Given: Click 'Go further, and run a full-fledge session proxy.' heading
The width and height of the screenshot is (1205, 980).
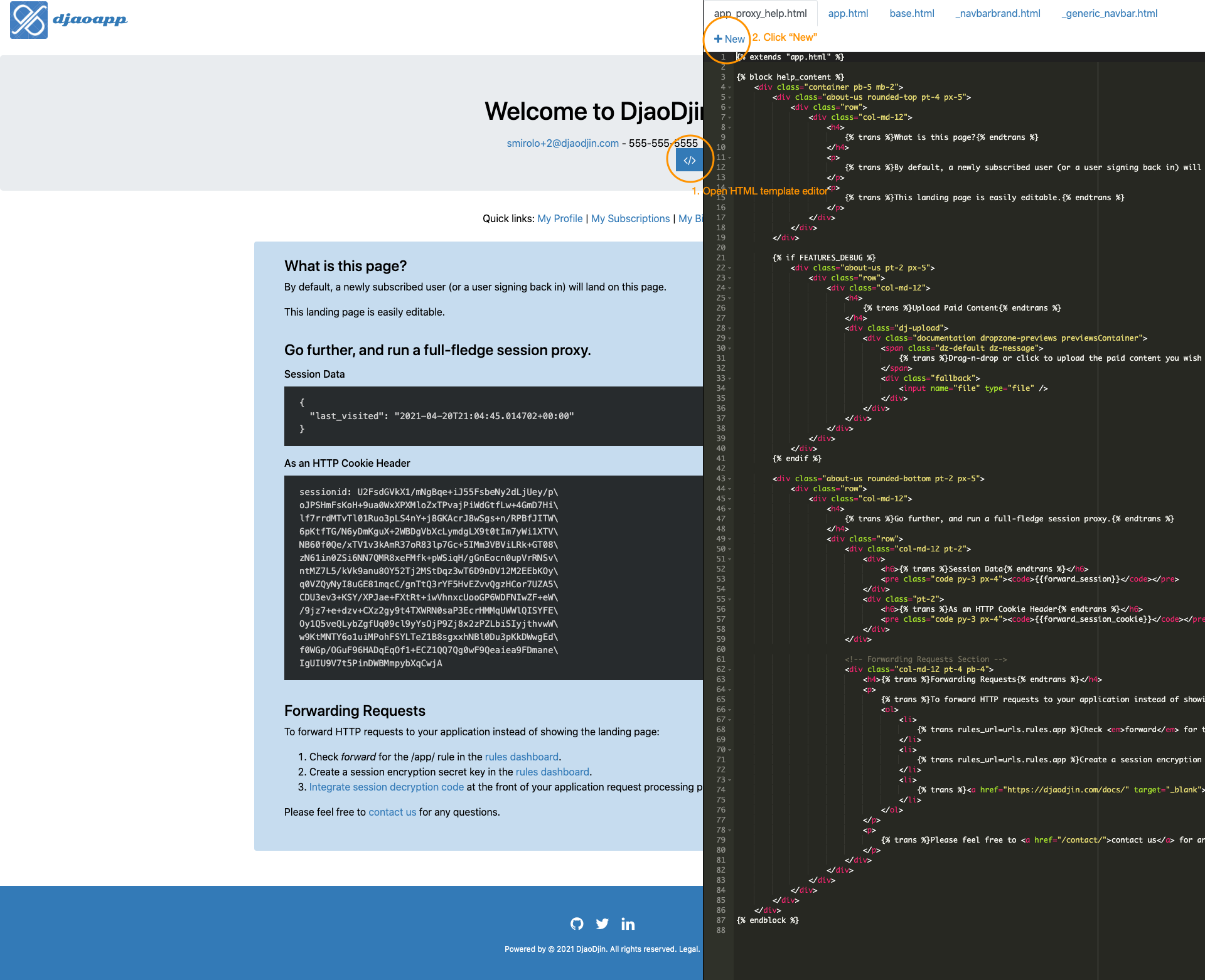Looking at the screenshot, I should click(x=437, y=350).
